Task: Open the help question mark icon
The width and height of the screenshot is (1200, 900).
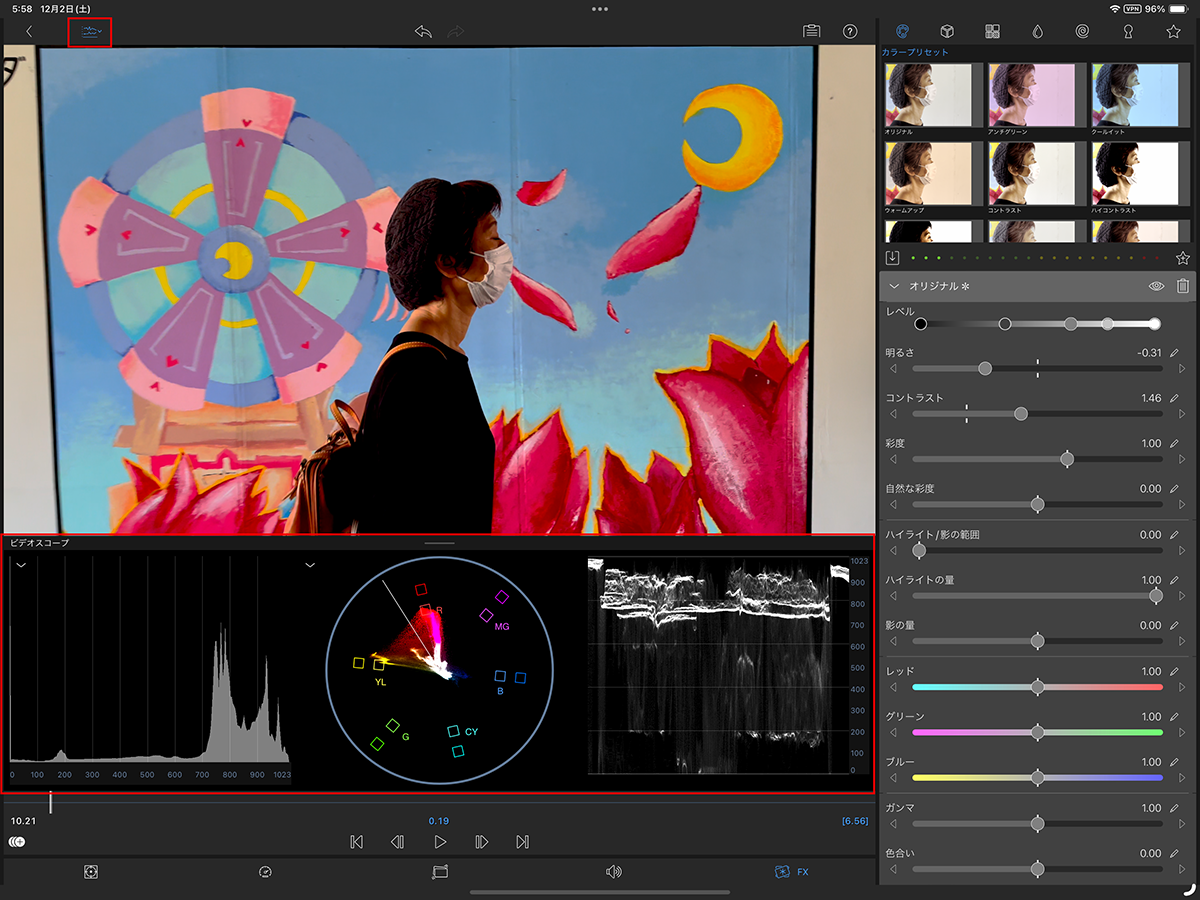Action: (x=850, y=31)
